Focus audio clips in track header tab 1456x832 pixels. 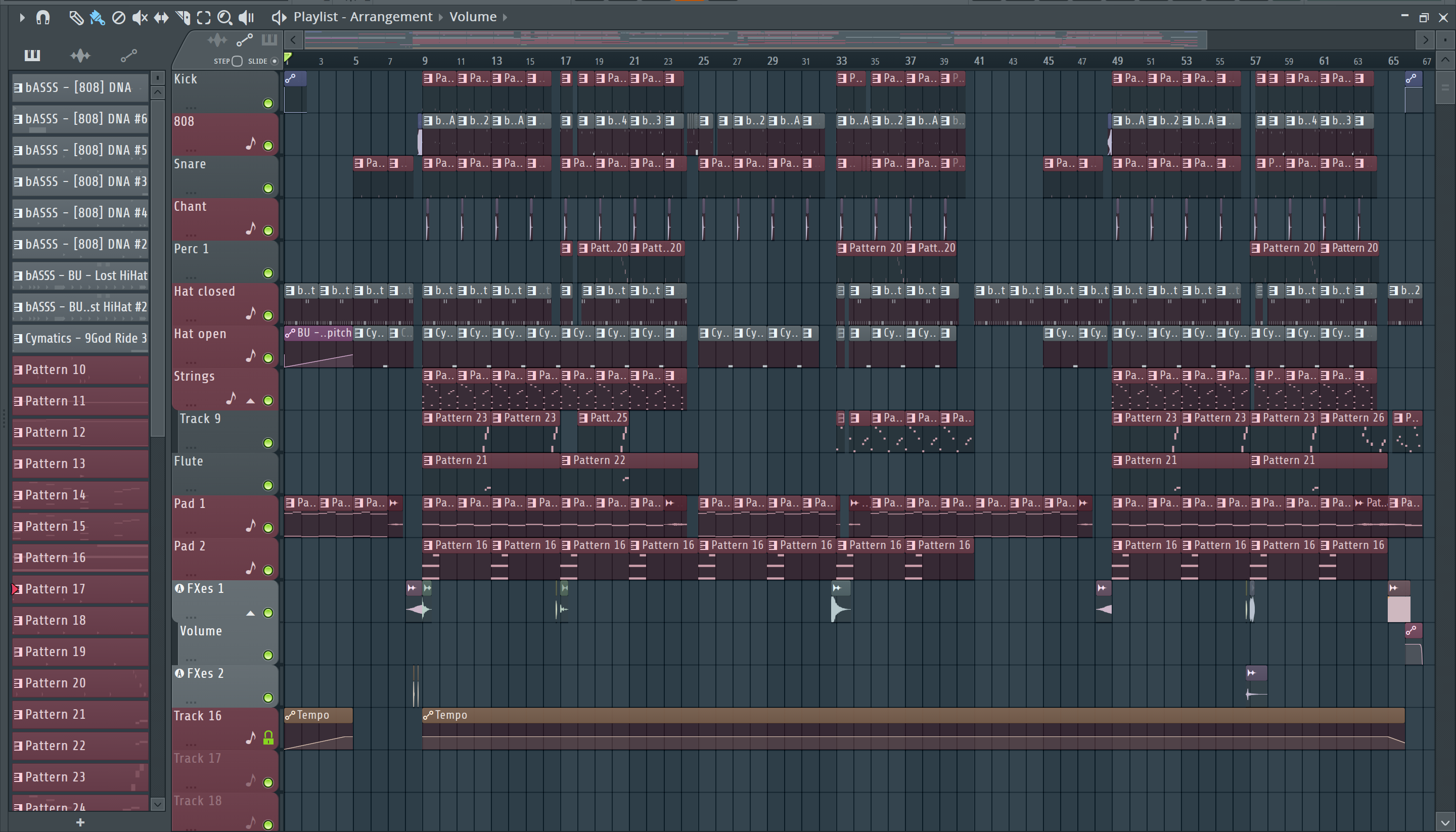(217, 40)
